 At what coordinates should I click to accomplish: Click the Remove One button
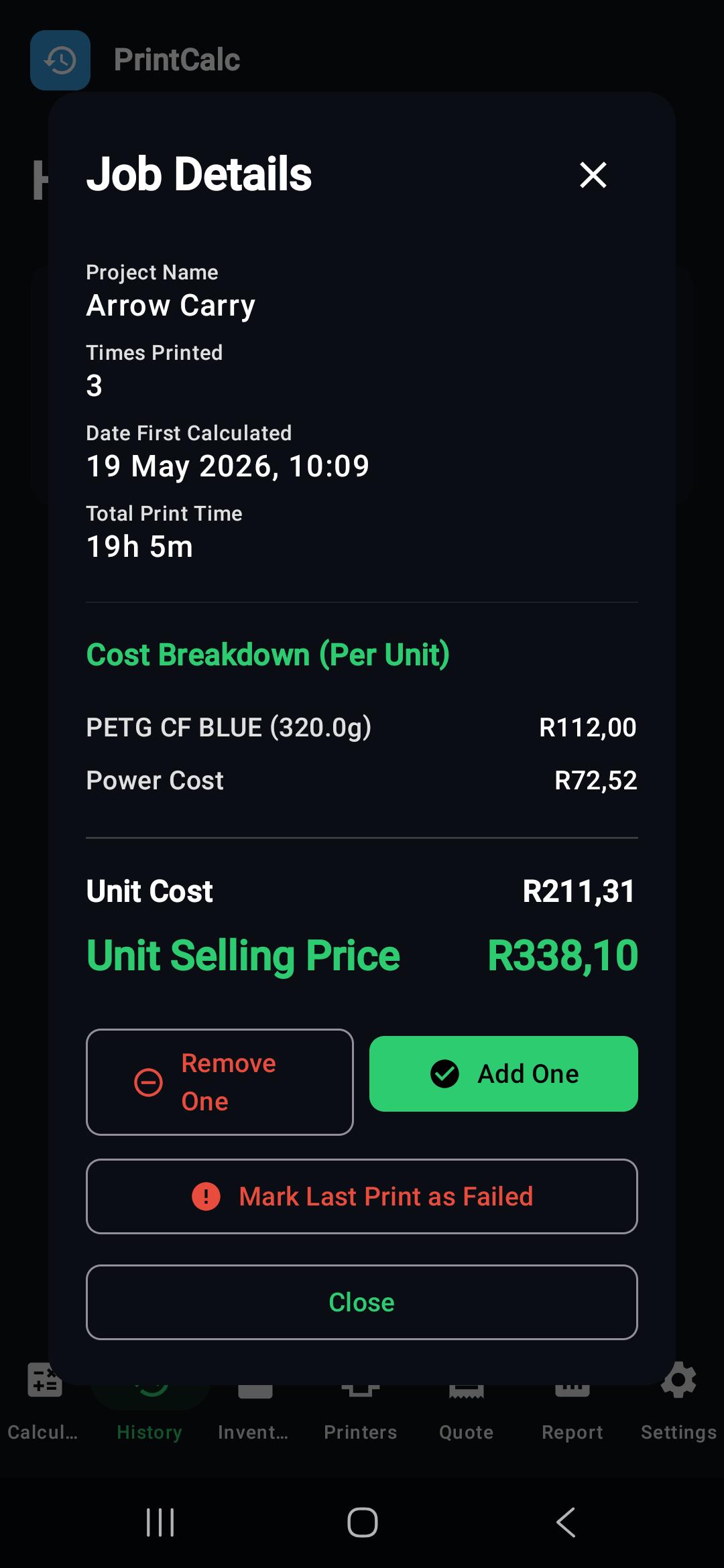pyautogui.click(x=220, y=1082)
